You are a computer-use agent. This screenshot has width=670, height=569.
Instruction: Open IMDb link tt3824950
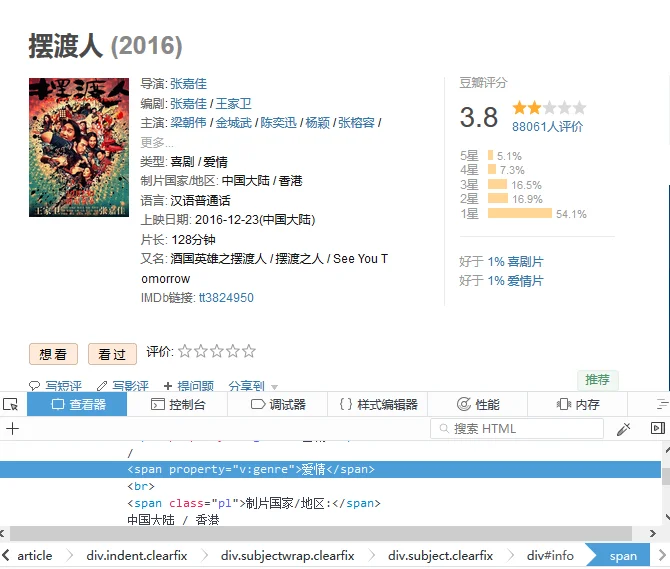[x=226, y=297]
